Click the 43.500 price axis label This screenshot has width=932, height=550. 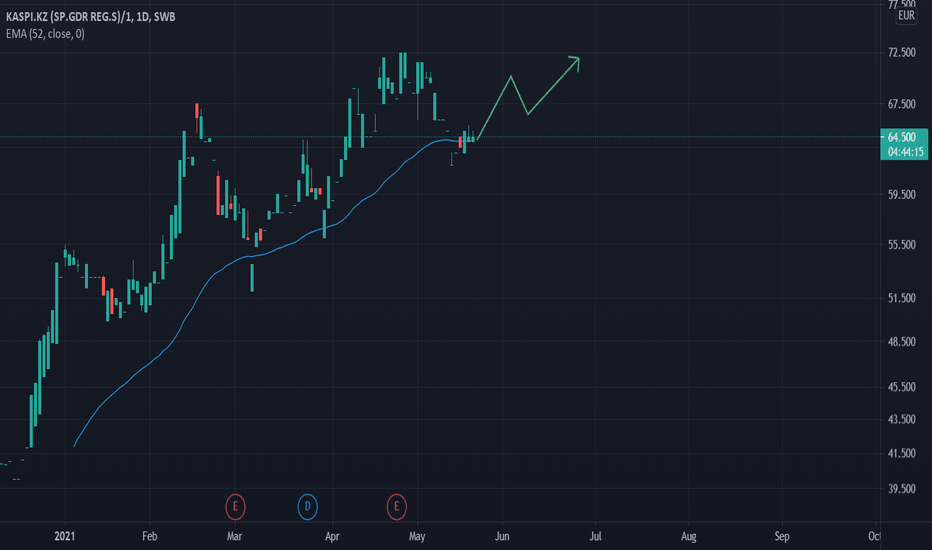point(902,419)
